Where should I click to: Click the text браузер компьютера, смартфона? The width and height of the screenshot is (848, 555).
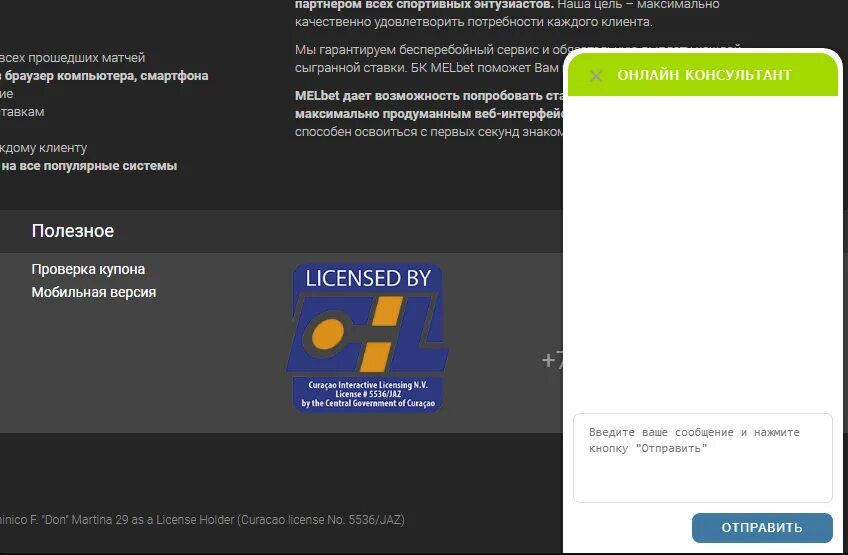[107, 76]
